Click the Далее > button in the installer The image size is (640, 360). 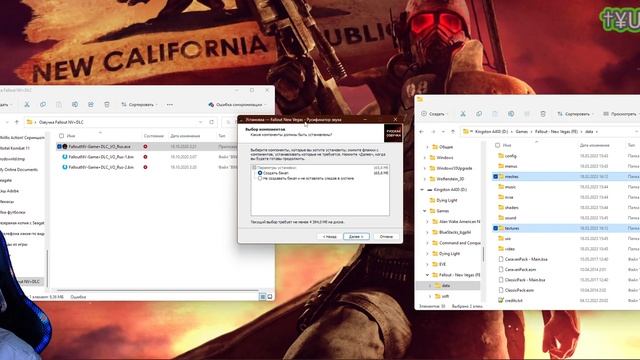[x=356, y=236]
